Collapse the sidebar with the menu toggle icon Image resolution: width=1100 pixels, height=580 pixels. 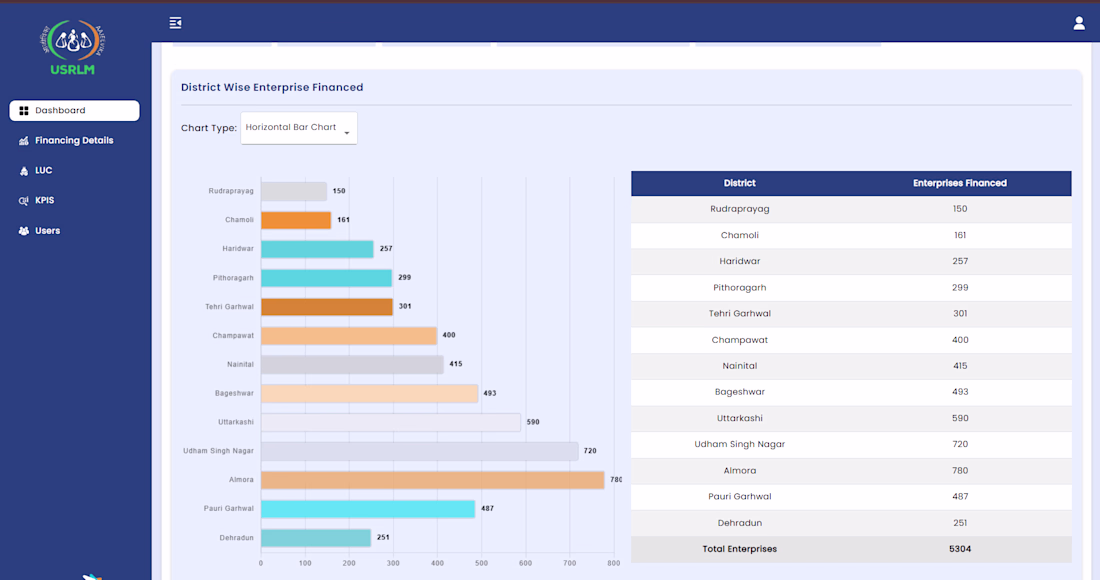click(175, 23)
